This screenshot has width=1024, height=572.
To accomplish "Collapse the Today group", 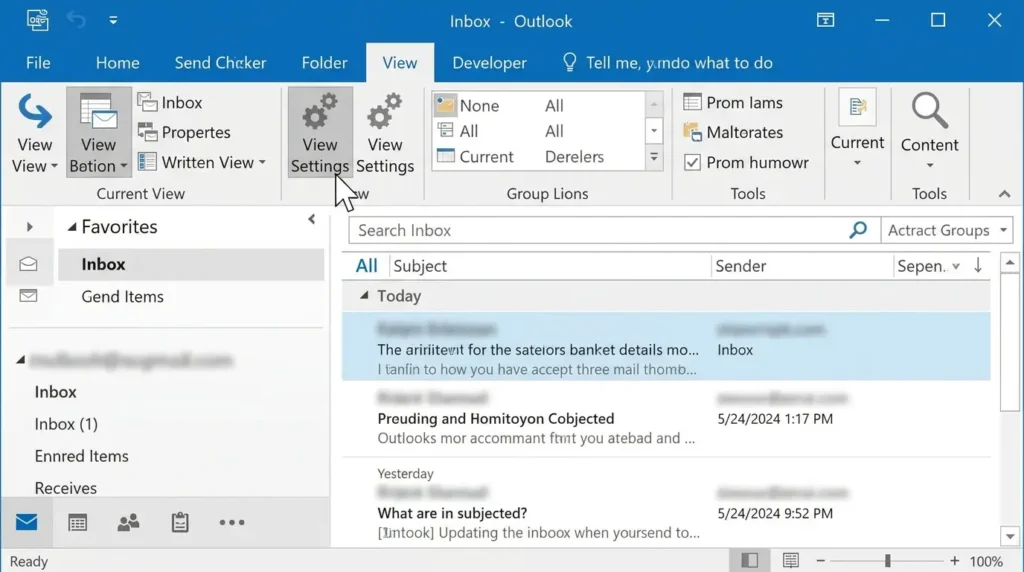I will click(364, 296).
